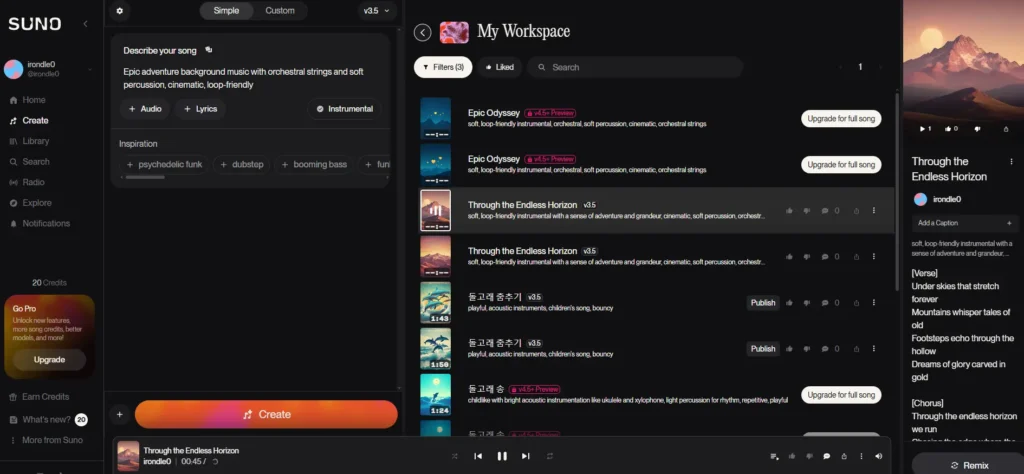Add Audio to the song
The height and width of the screenshot is (474, 1024).
pos(145,109)
